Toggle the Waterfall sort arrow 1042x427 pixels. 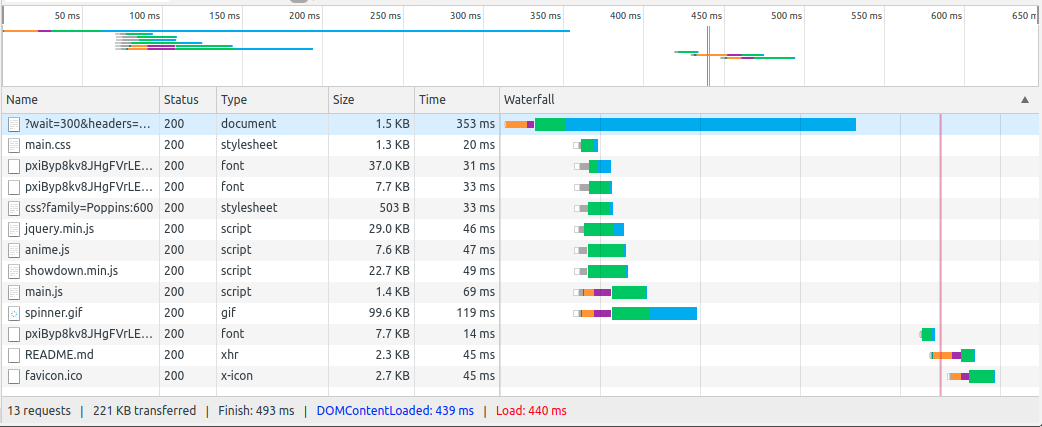[1025, 100]
